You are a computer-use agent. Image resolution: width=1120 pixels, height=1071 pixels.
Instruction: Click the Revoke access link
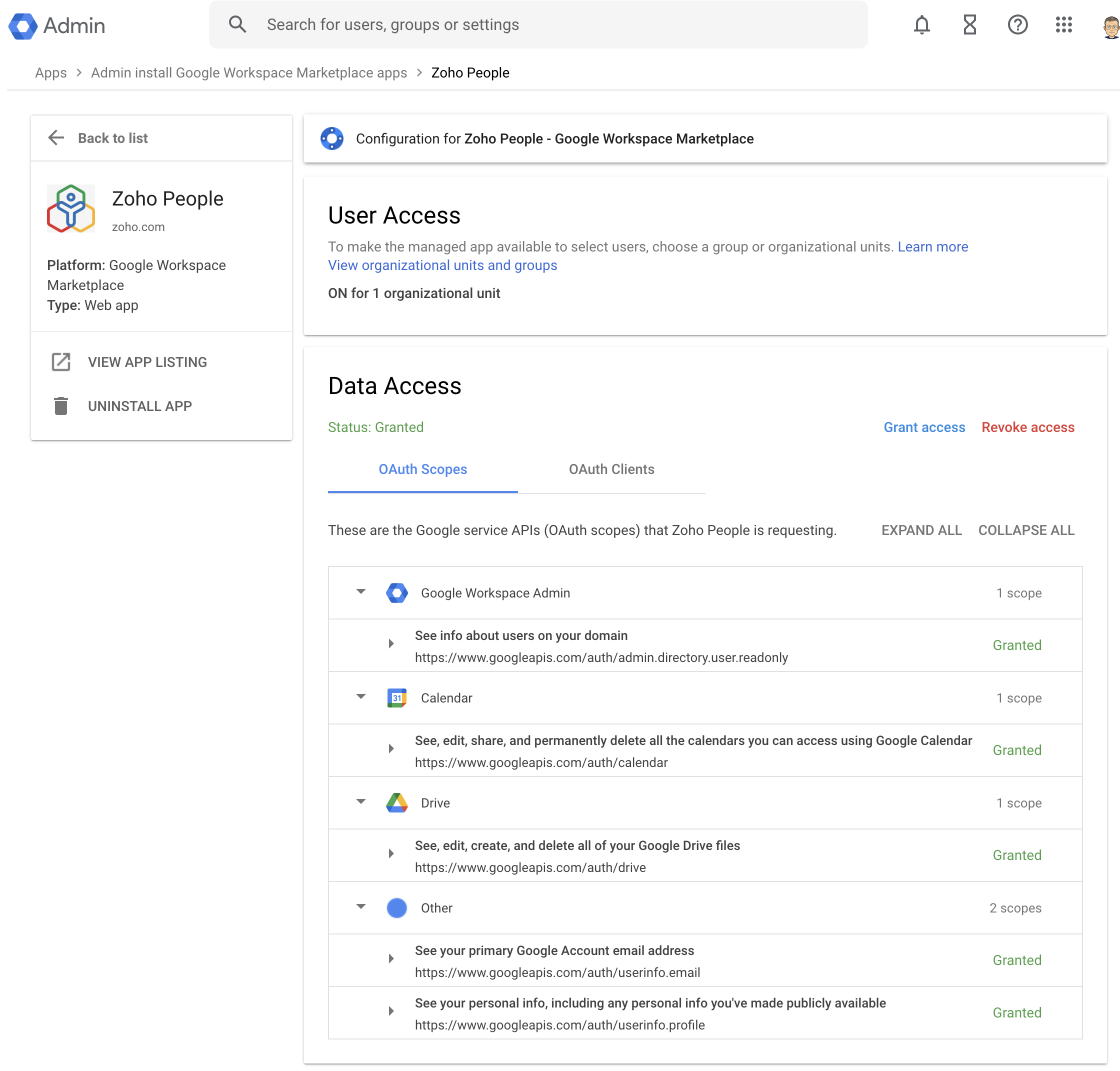point(1027,427)
